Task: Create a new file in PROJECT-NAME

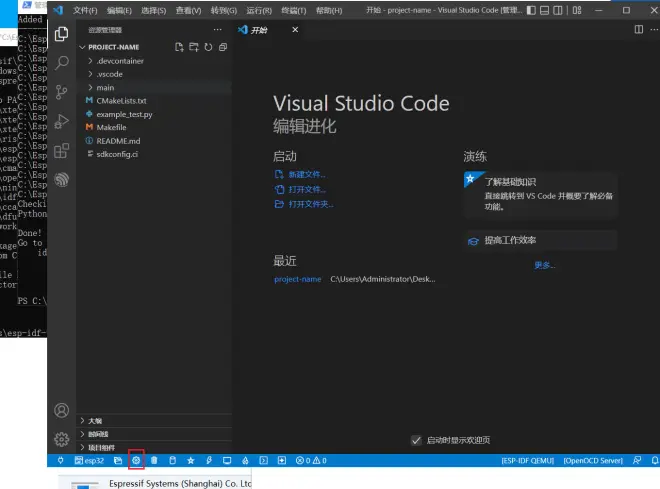Action: pyautogui.click(x=179, y=47)
